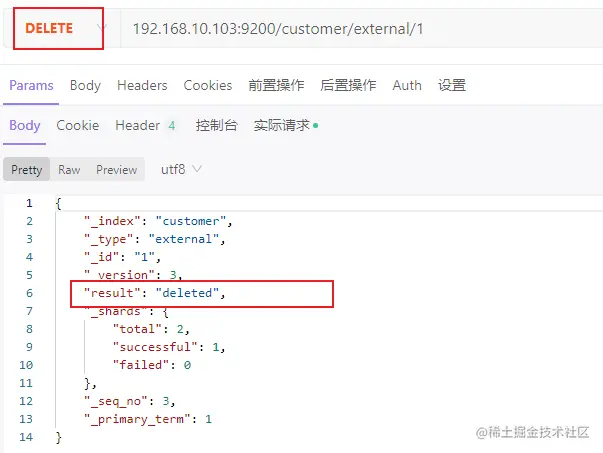Open the utf8 encoding dropdown
This screenshot has height=453, width=603.
click(181, 169)
